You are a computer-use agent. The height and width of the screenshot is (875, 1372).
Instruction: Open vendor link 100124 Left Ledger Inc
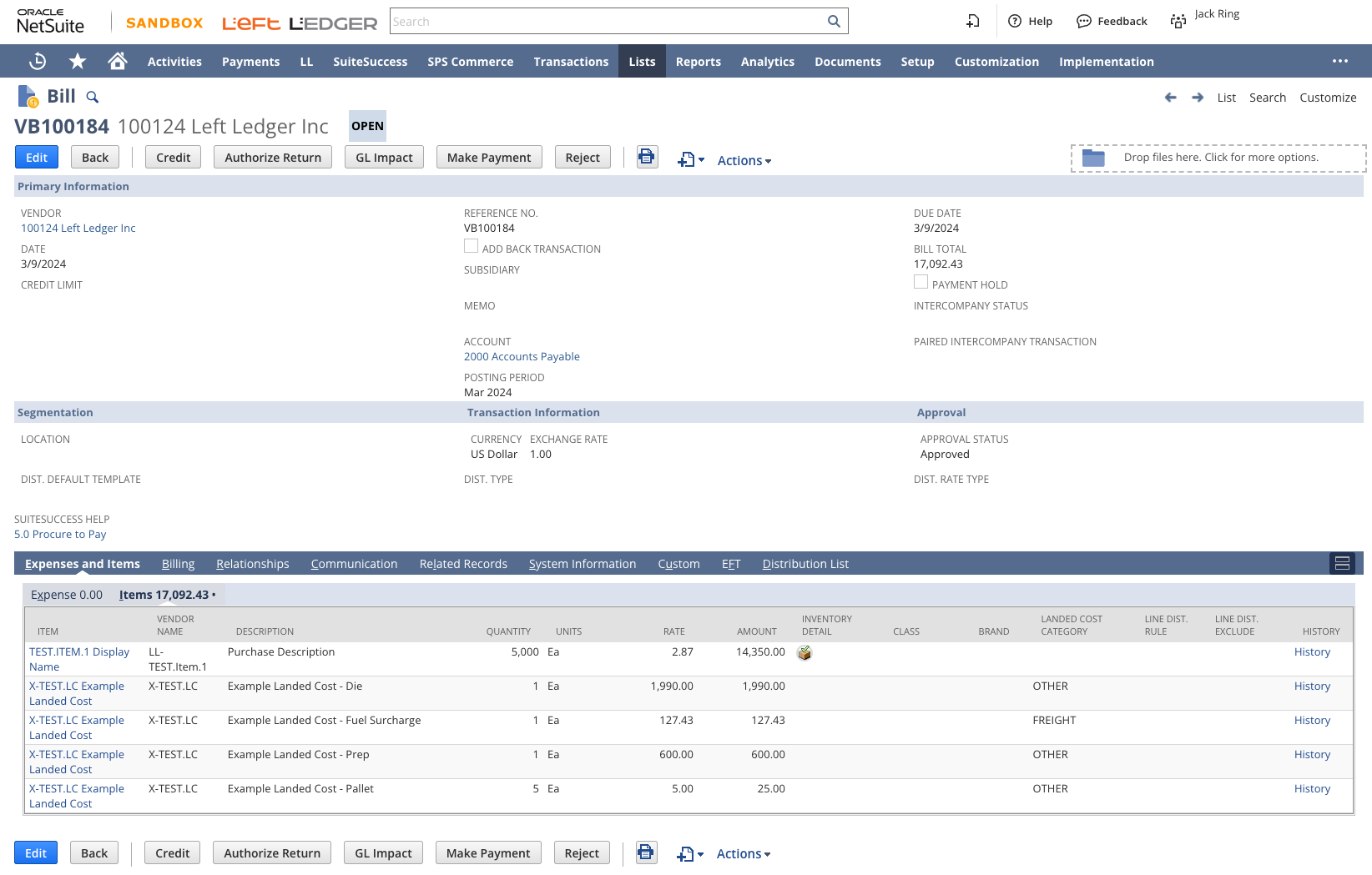tap(78, 228)
